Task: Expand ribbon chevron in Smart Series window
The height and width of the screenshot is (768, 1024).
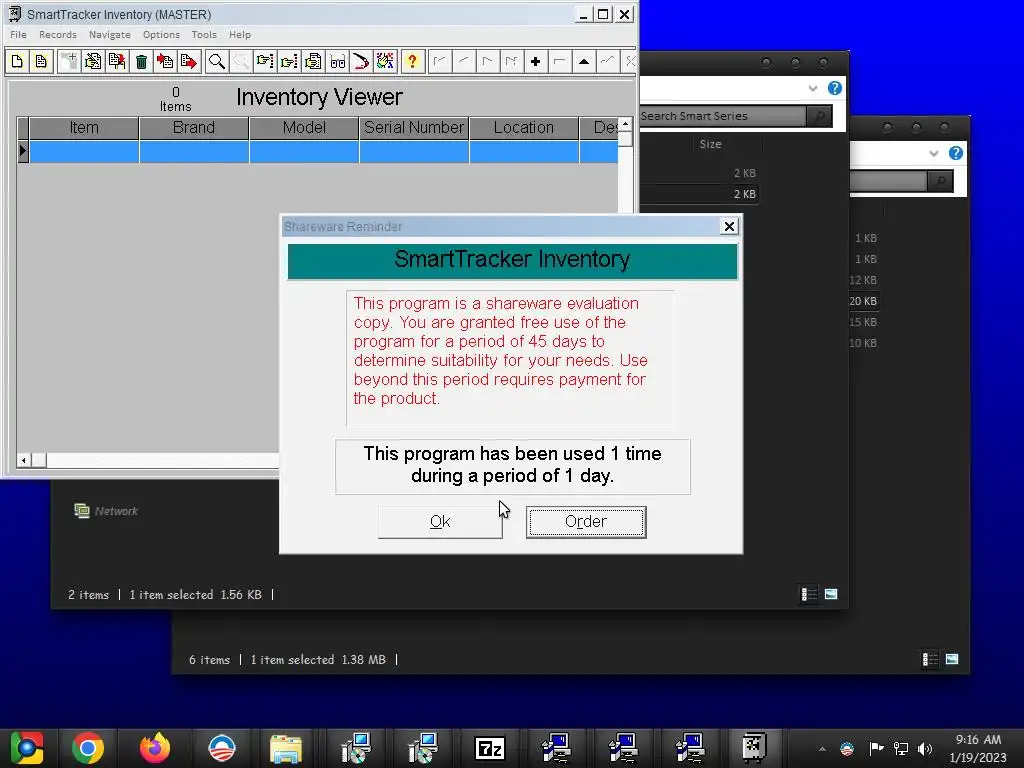Action: [812, 88]
